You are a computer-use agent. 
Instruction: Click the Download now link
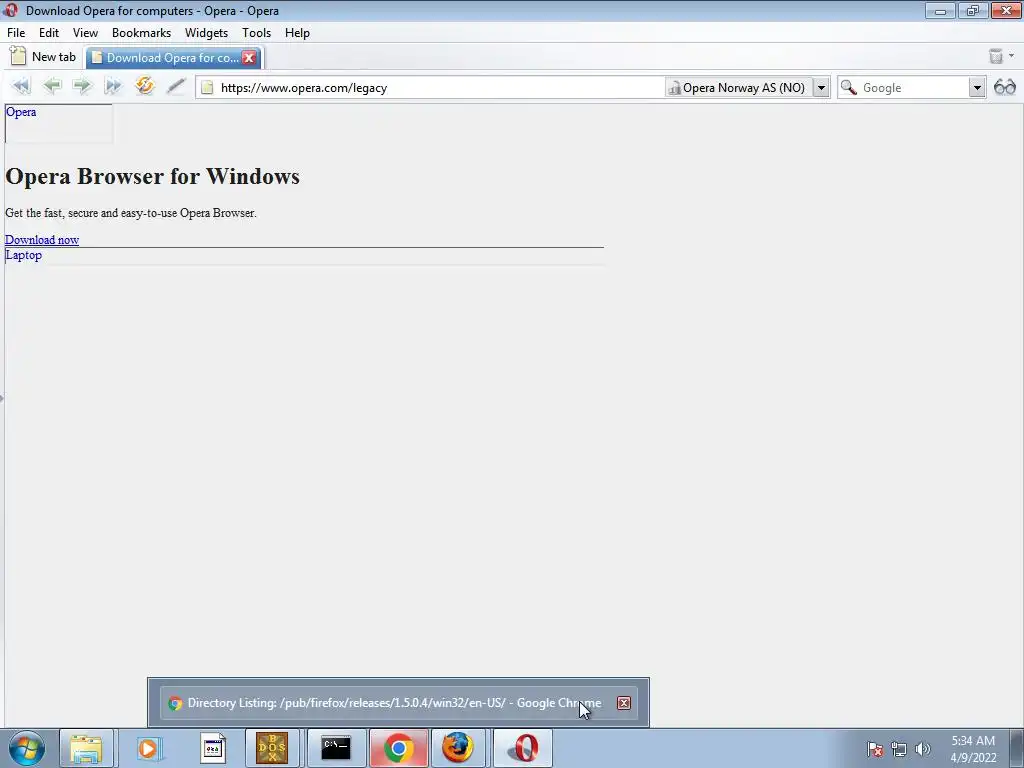(42, 240)
